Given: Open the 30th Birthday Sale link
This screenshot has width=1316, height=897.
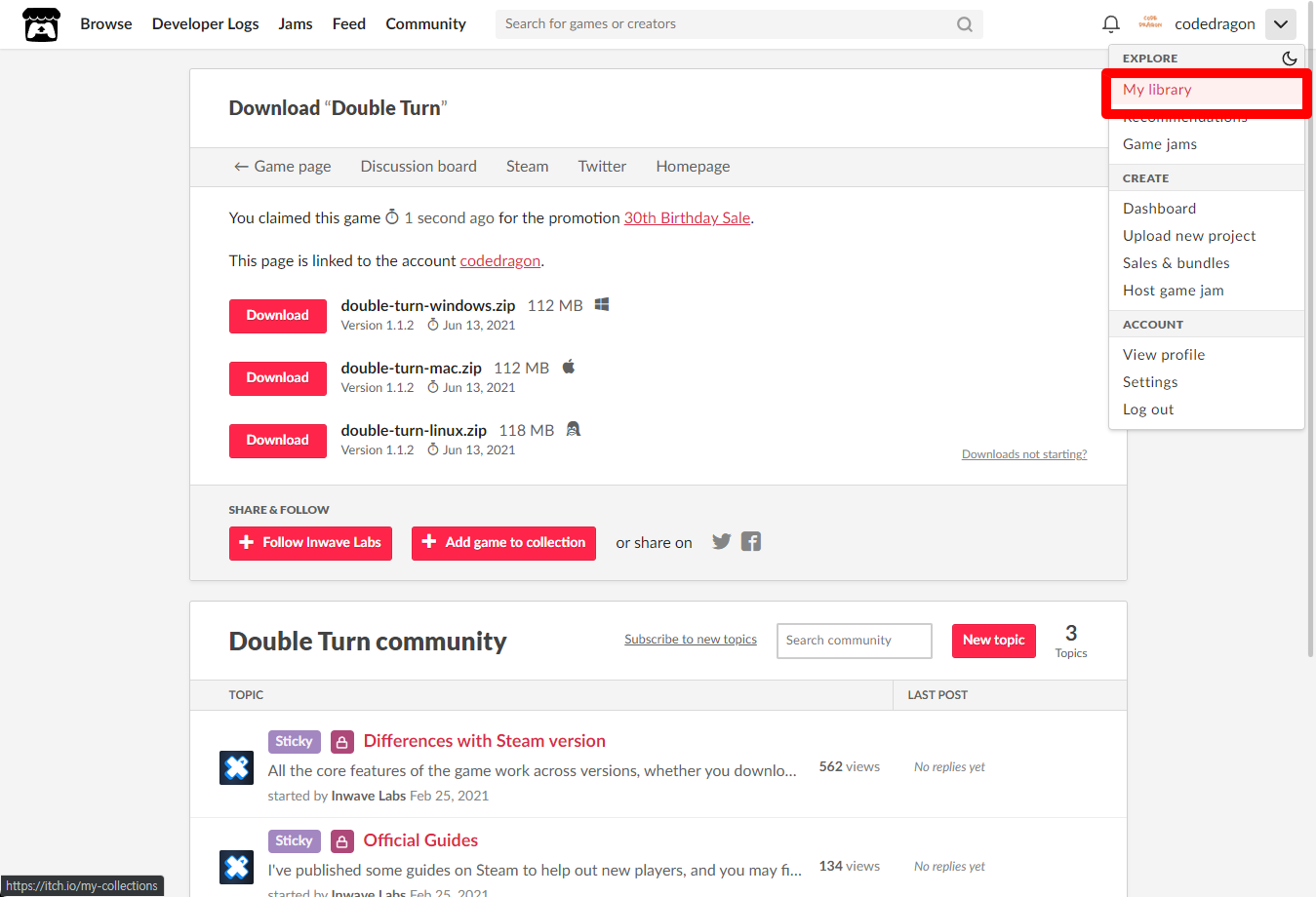Looking at the screenshot, I should point(688,218).
